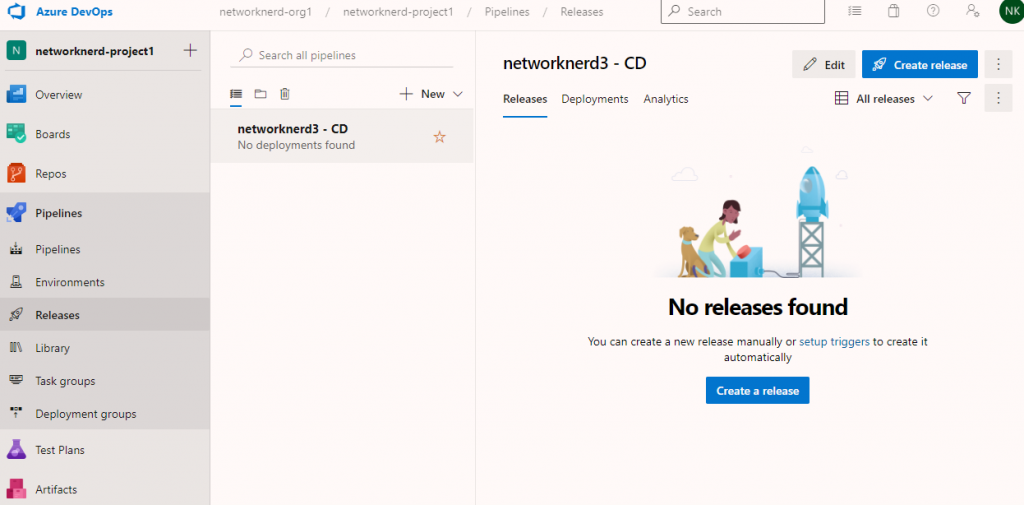Click the Azure DevOps logo icon
Viewport: 1024px width, 505px height.
[x=15, y=11]
